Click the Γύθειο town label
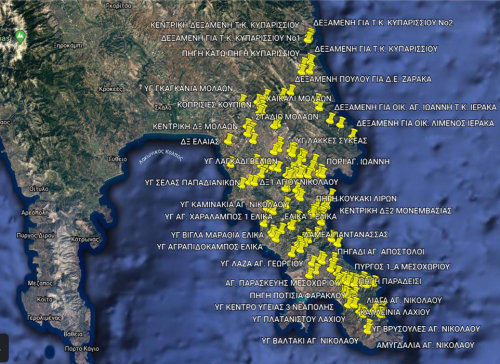This screenshot has width=500, height=364. click(118, 159)
